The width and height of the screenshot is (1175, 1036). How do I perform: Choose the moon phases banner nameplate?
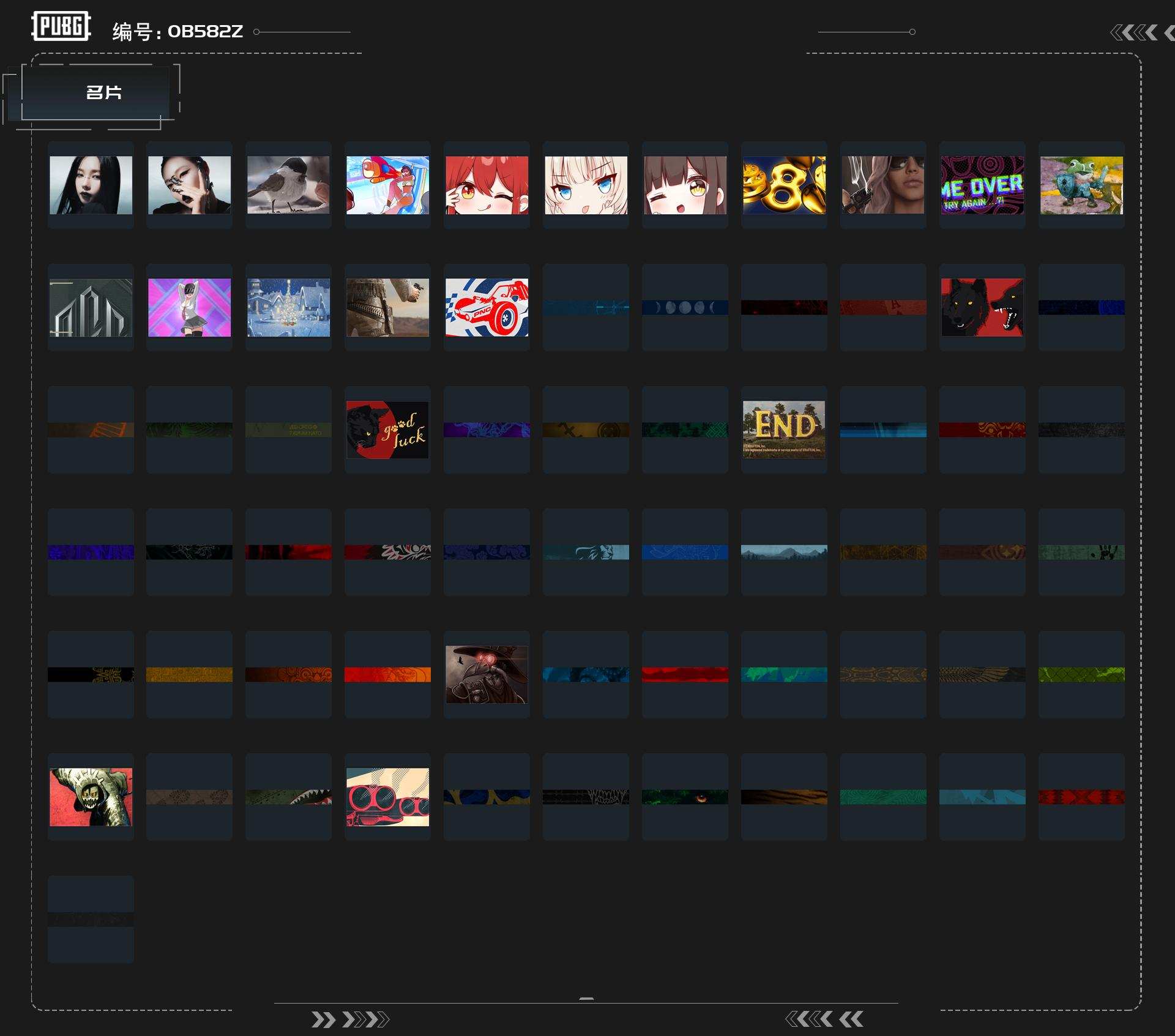coord(685,307)
